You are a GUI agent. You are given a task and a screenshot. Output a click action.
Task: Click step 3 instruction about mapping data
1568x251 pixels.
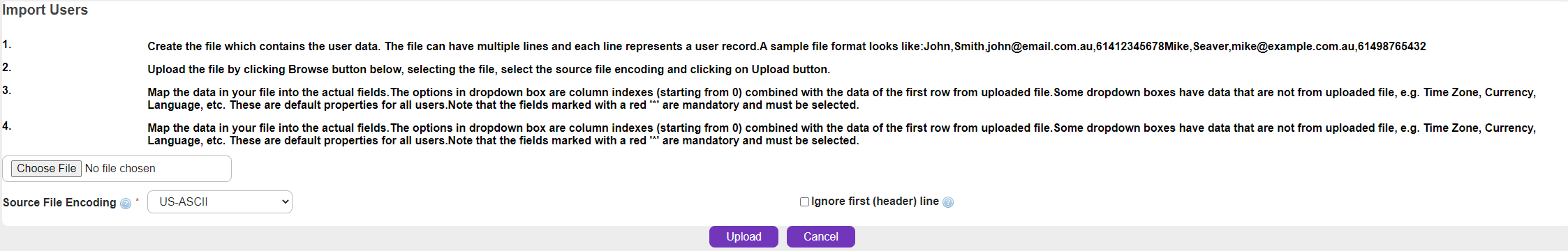coord(841,98)
